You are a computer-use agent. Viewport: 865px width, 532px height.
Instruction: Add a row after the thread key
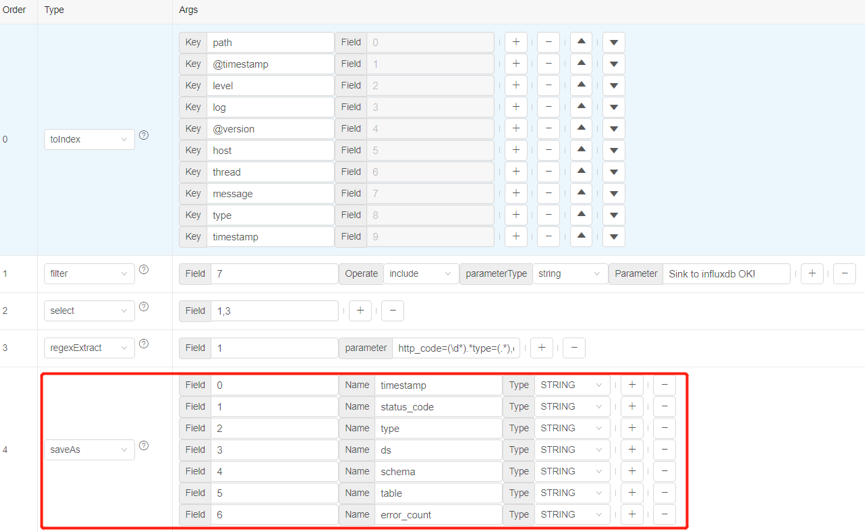click(x=516, y=172)
